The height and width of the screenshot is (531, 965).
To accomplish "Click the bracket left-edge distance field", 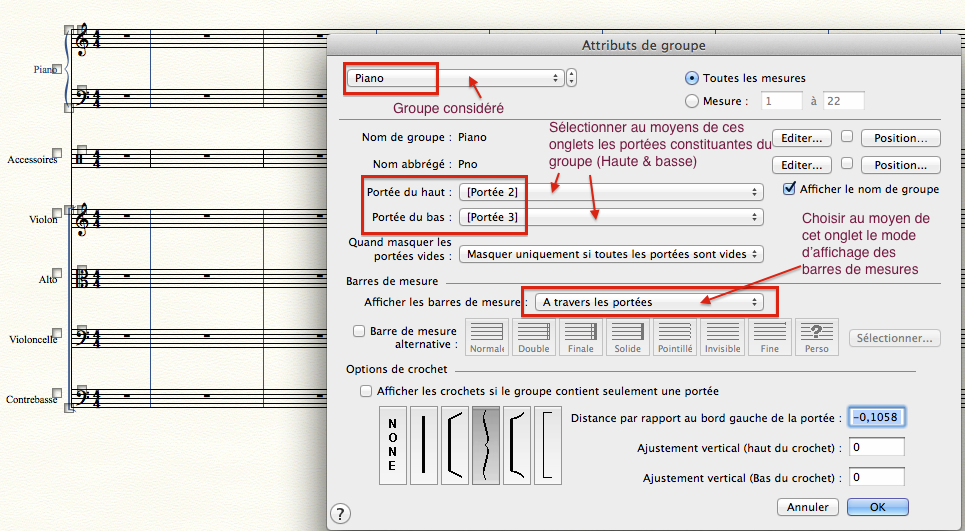I will [x=876, y=418].
